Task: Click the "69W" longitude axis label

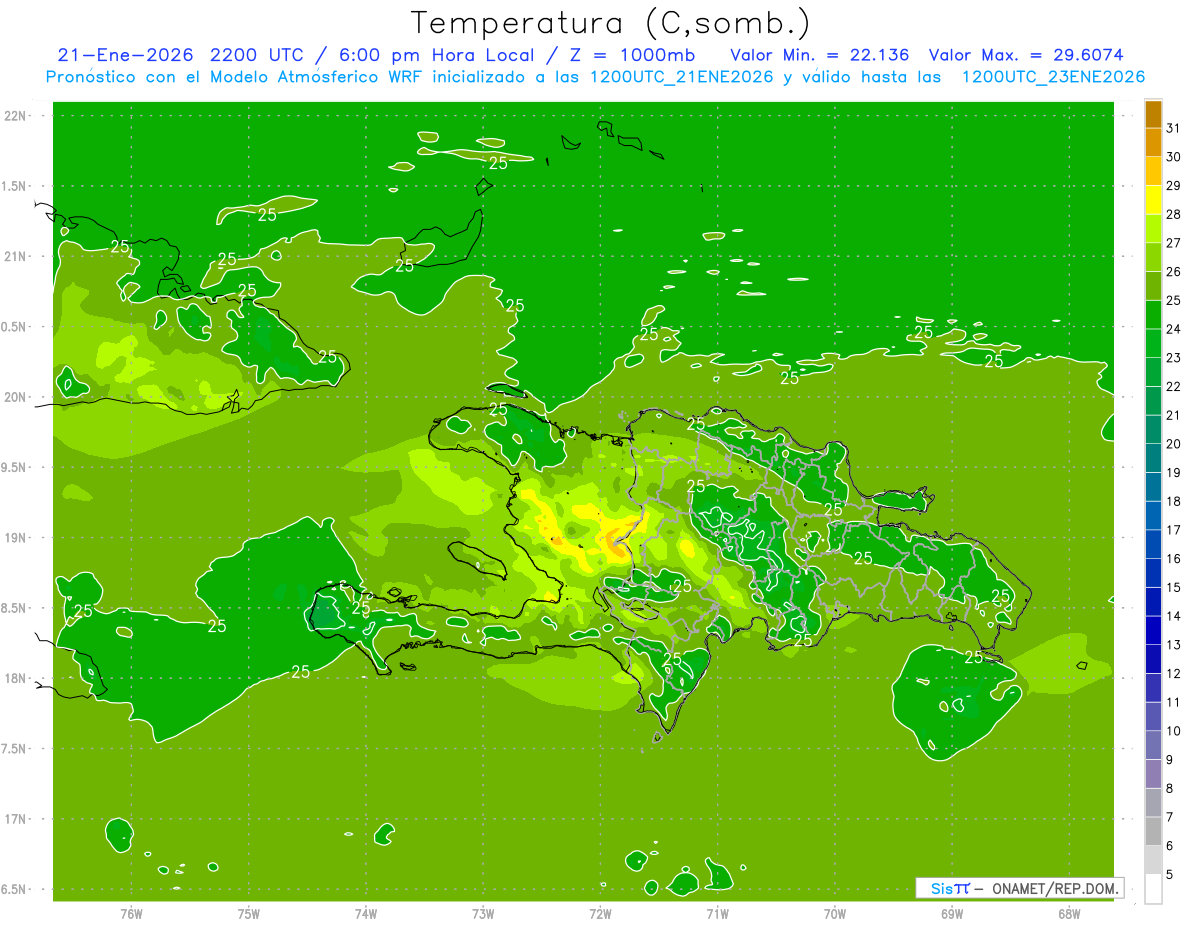Action: 951,913
